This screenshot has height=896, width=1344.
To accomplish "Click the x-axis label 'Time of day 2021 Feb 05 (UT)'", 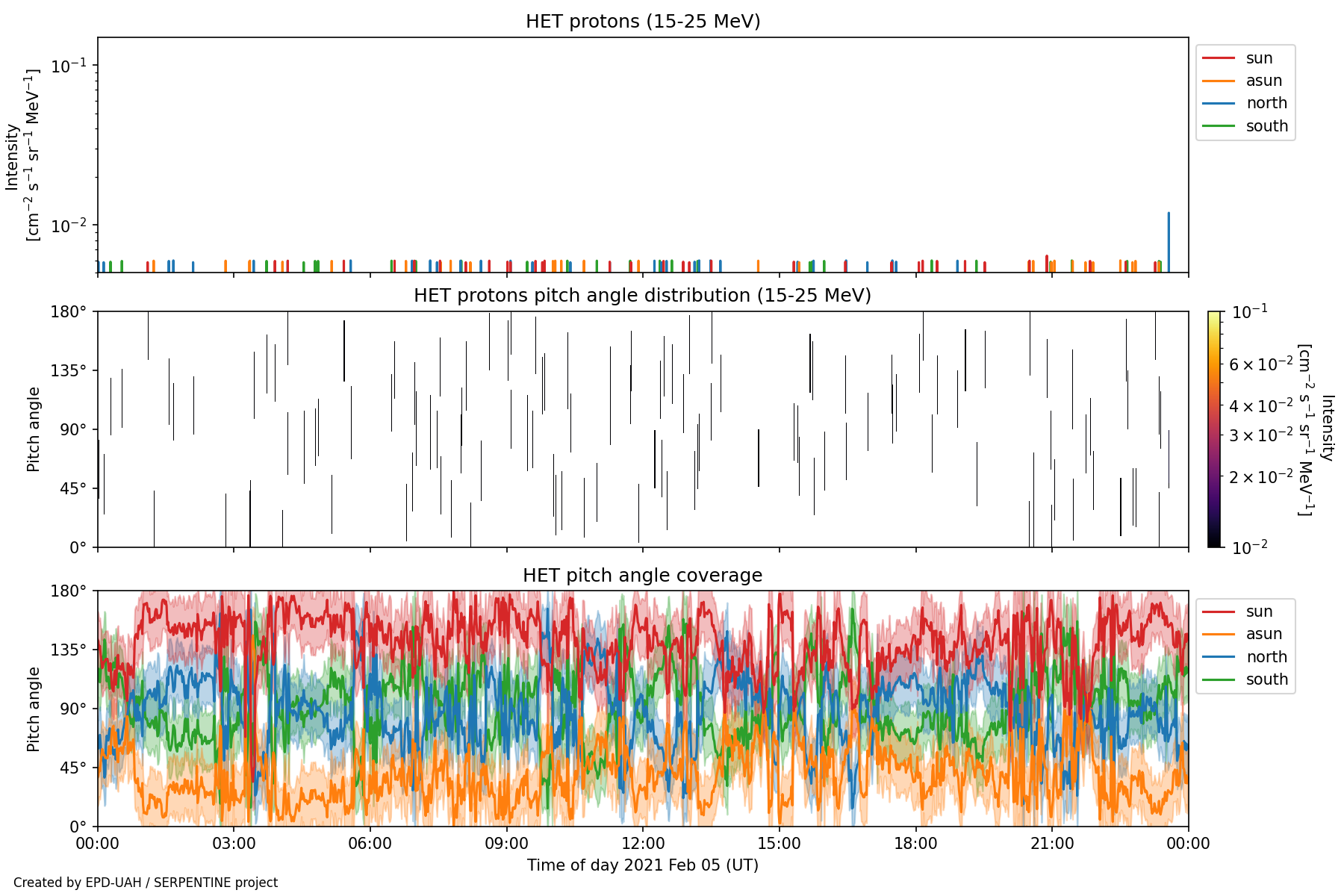I will [x=643, y=865].
